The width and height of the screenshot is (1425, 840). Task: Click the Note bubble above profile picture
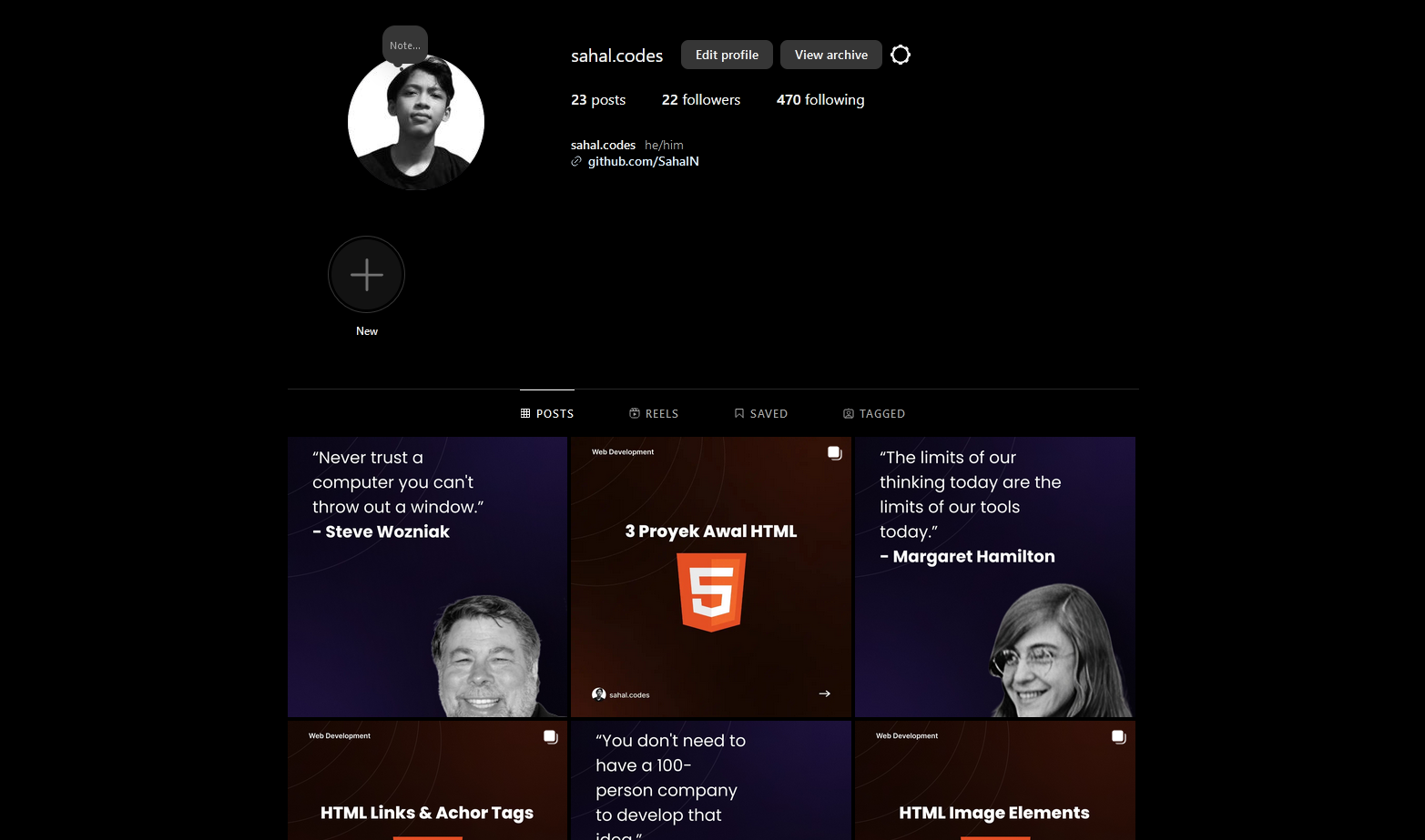[x=404, y=46]
